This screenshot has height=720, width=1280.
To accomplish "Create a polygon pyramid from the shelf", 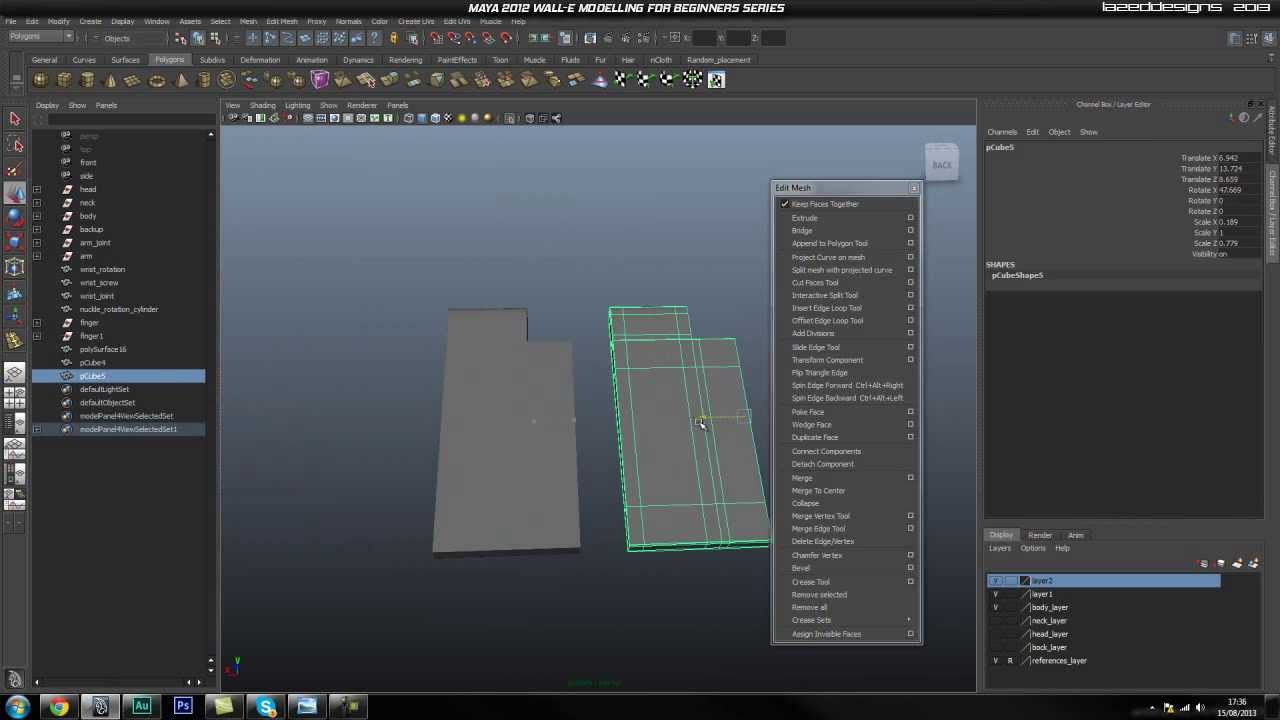I will tap(181, 80).
